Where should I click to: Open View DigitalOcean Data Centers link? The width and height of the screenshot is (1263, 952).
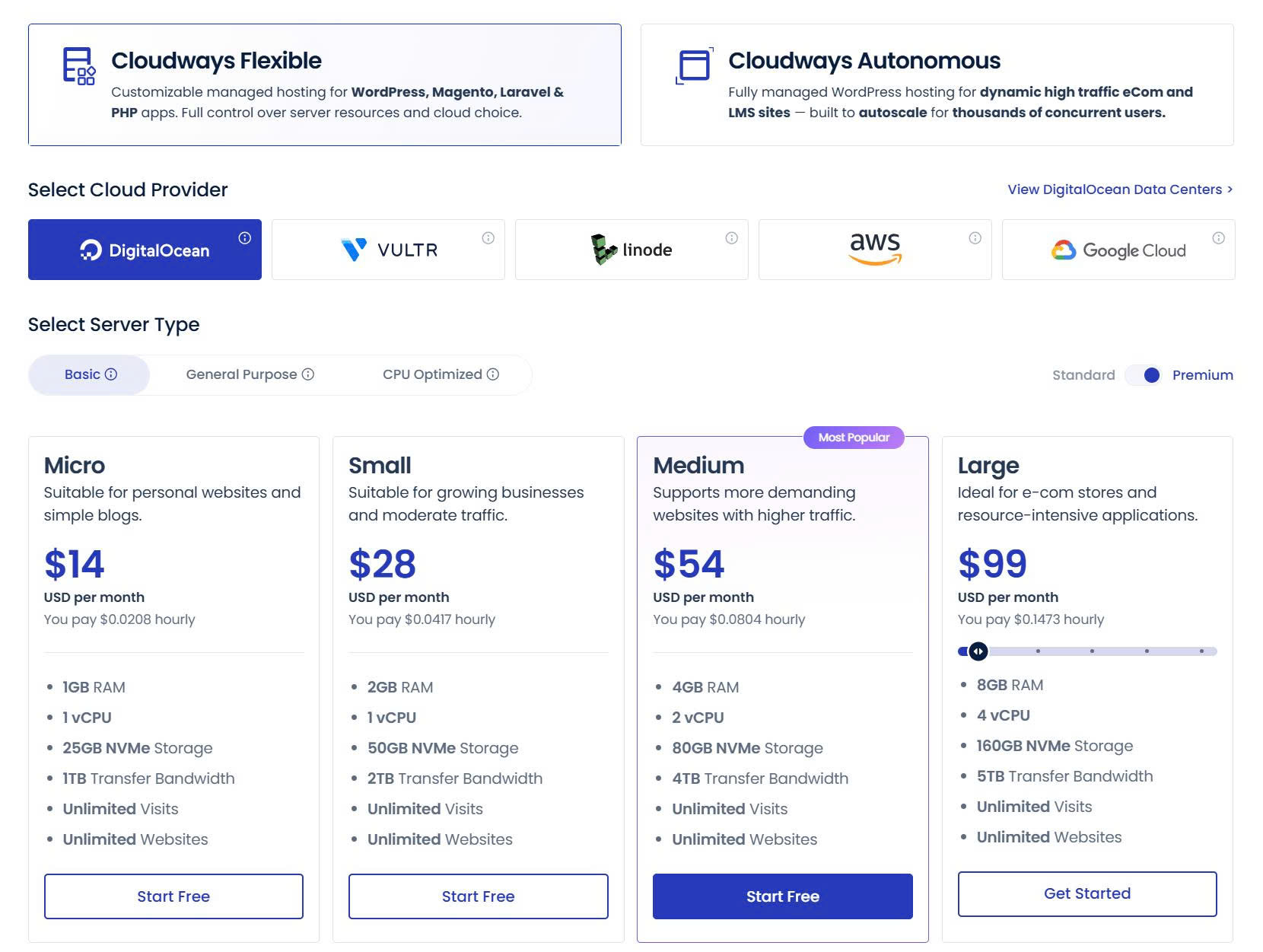pyautogui.click(x=1119, y=189)
